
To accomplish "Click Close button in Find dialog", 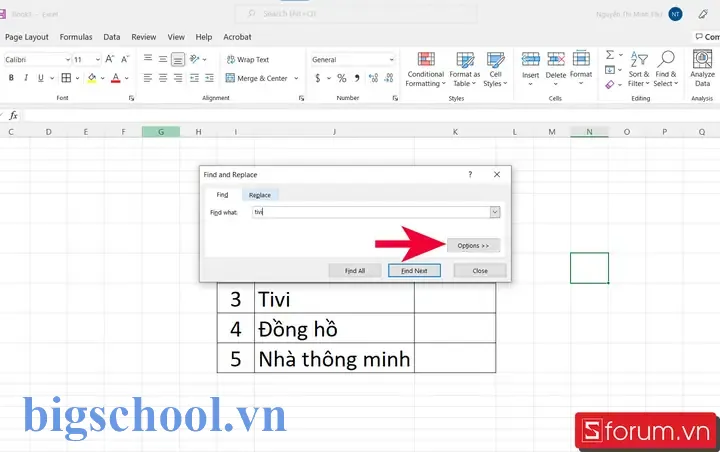I will (x=480, y=271).
